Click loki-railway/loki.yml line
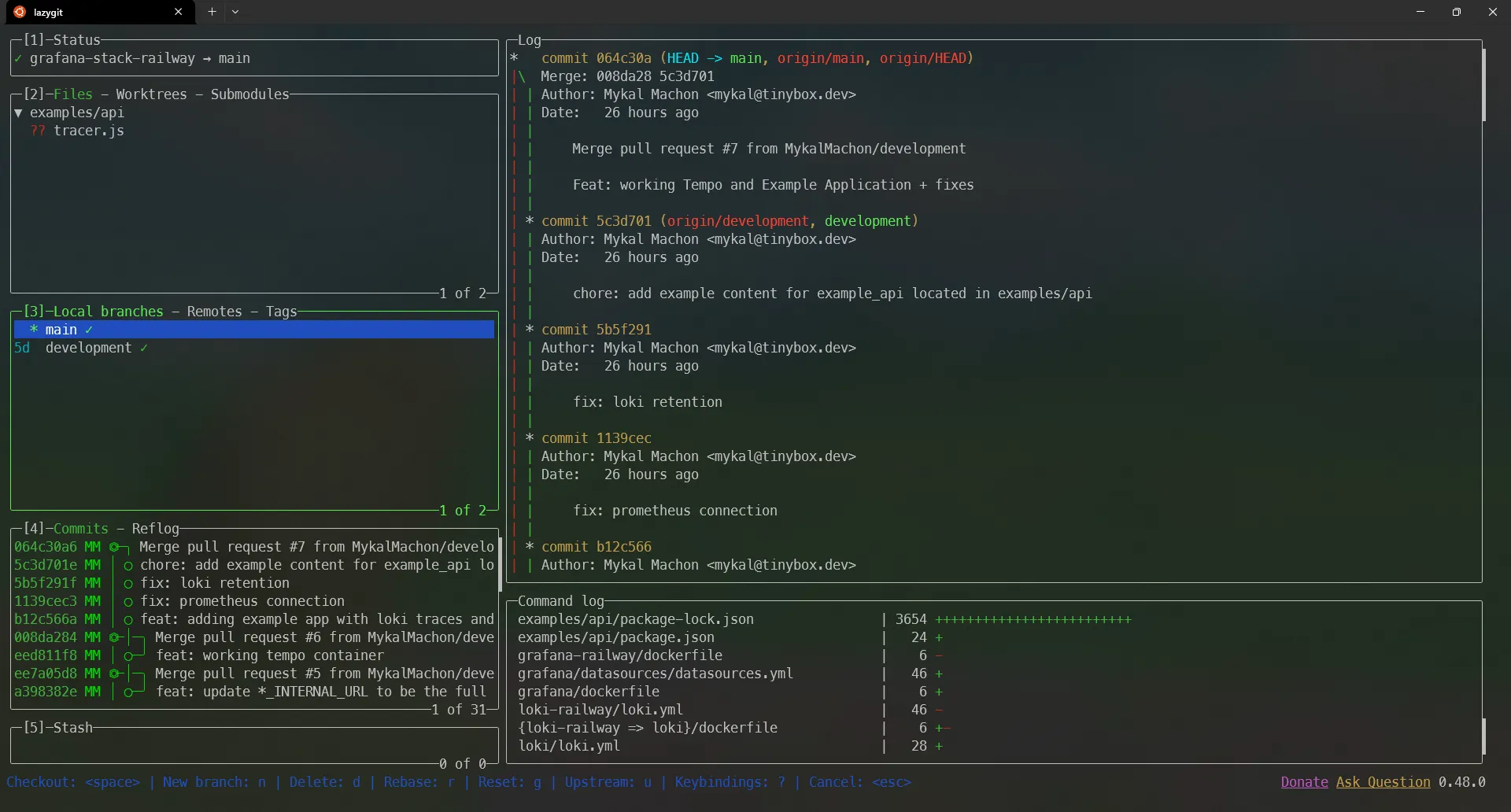Screen dimensions: 1511x812 click(x=600, y=710)
